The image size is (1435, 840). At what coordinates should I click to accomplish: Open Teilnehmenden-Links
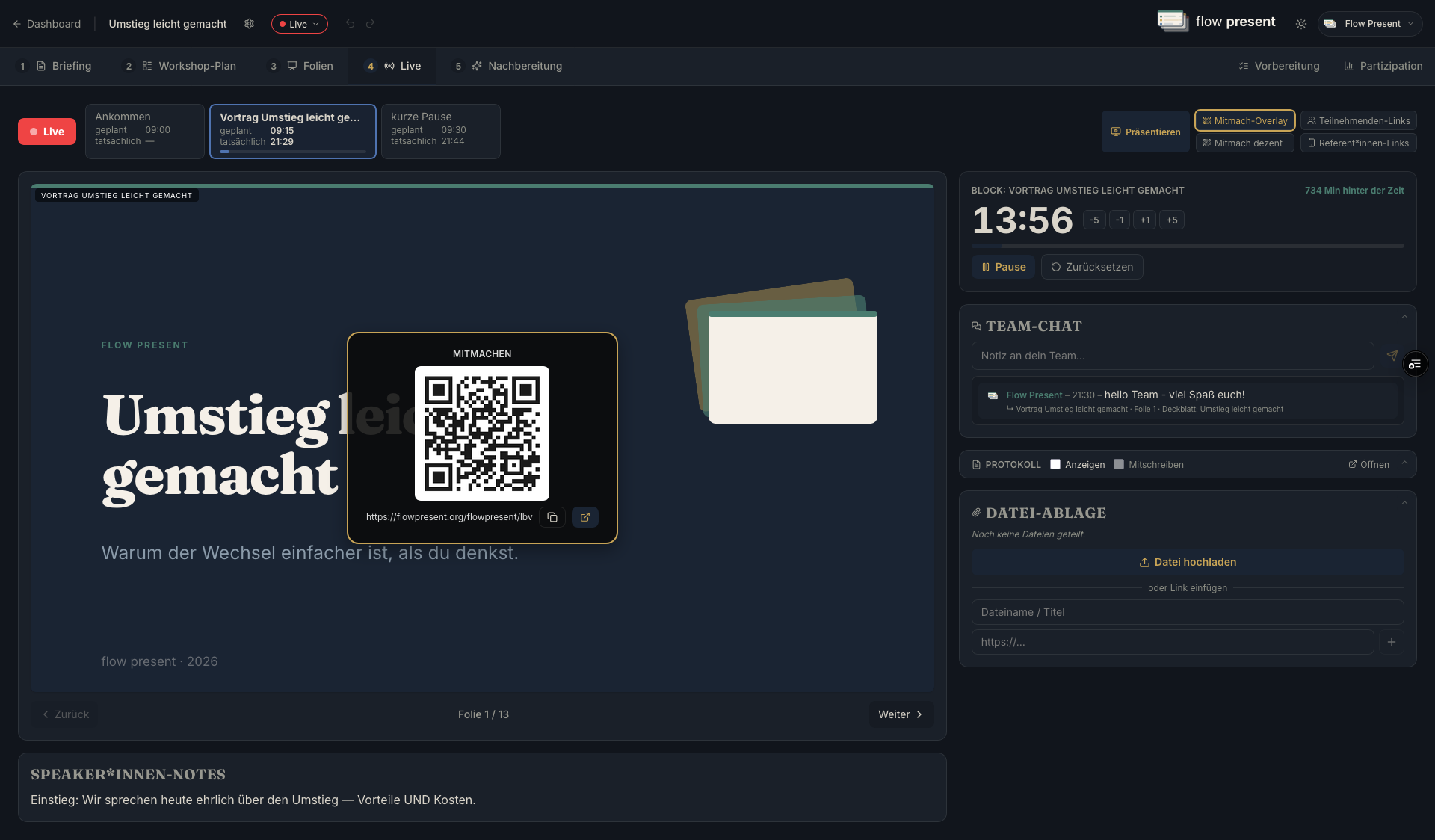(x=1359, y=120)
